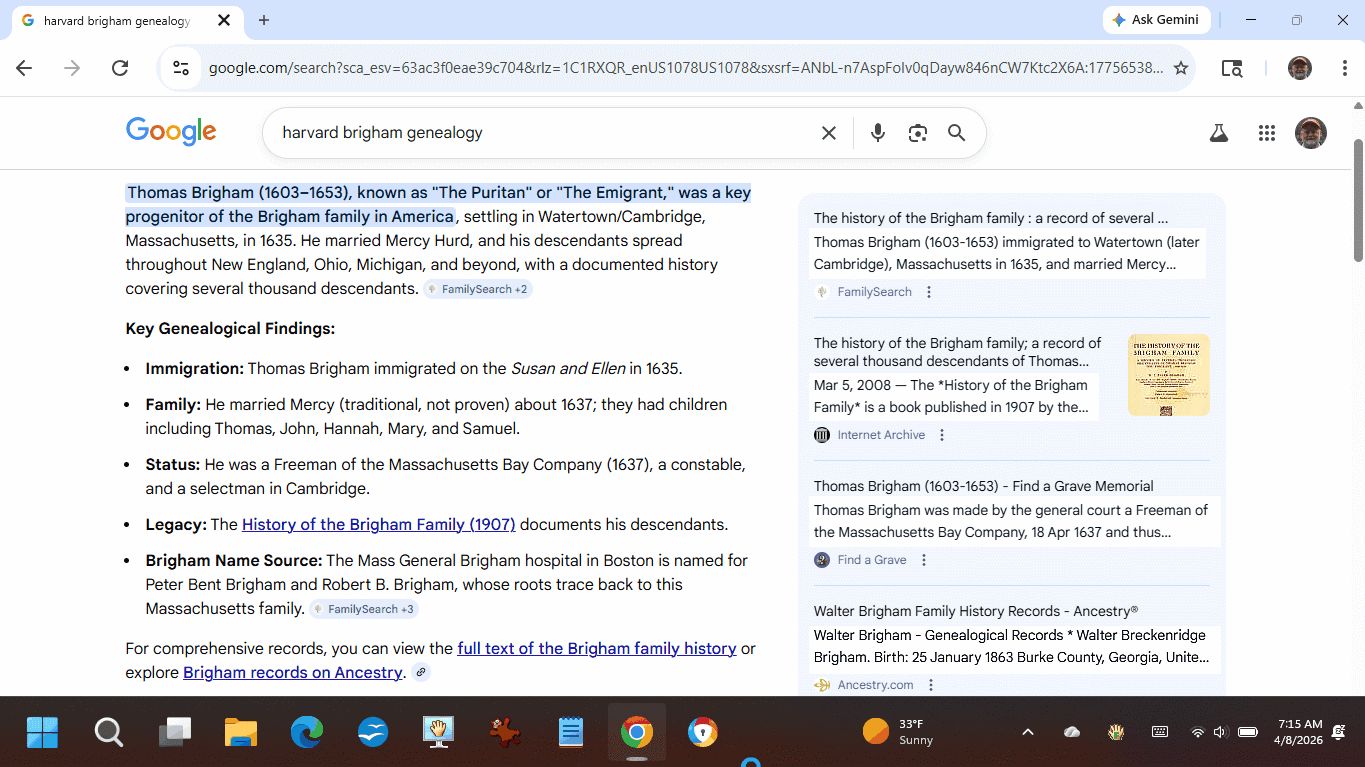The width and height of the screenshot is (1365, 767).
Task: Open a new browser tab
Action: [x=264, y=20]
